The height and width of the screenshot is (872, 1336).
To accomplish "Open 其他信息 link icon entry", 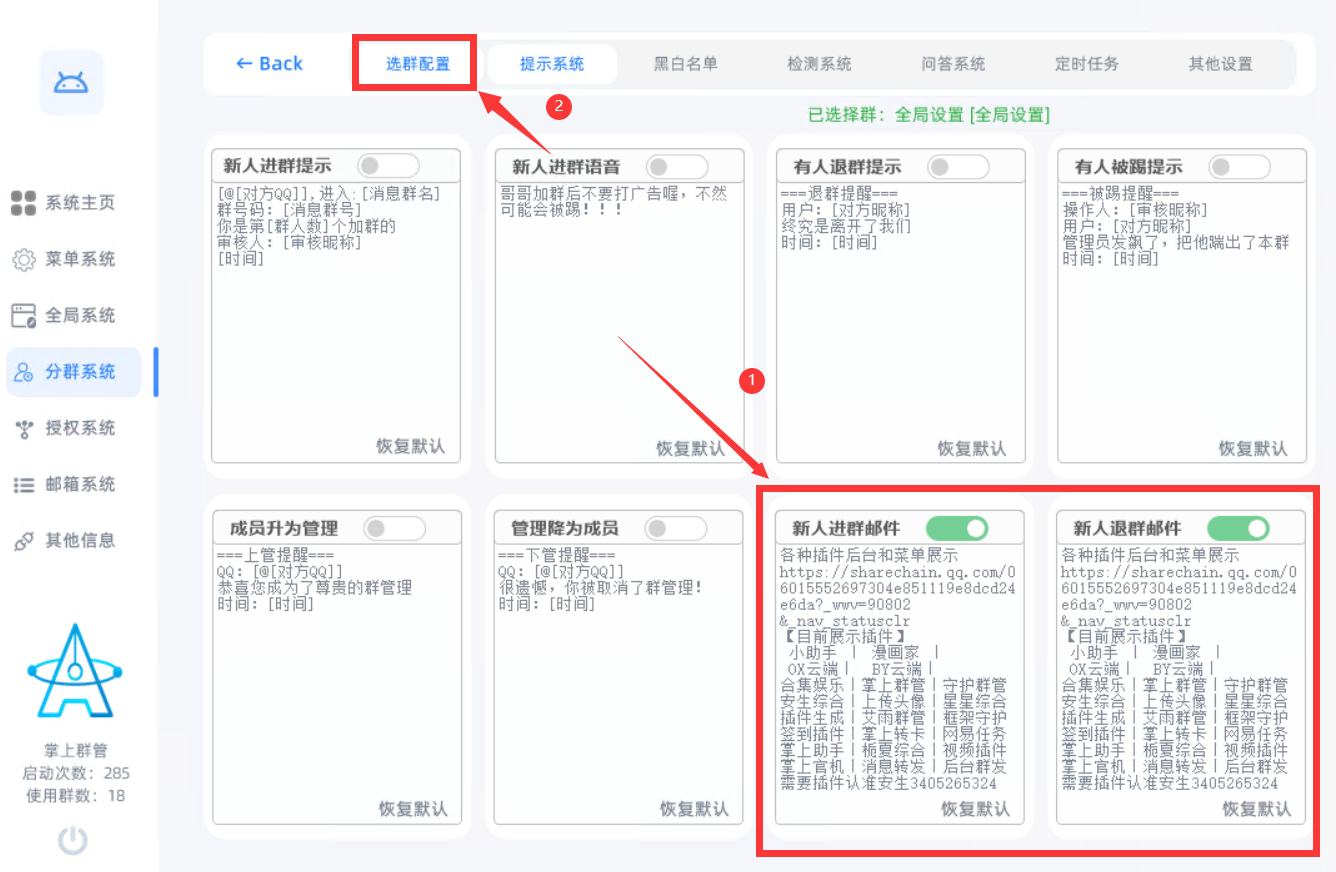I will click(x=64, y=541).
